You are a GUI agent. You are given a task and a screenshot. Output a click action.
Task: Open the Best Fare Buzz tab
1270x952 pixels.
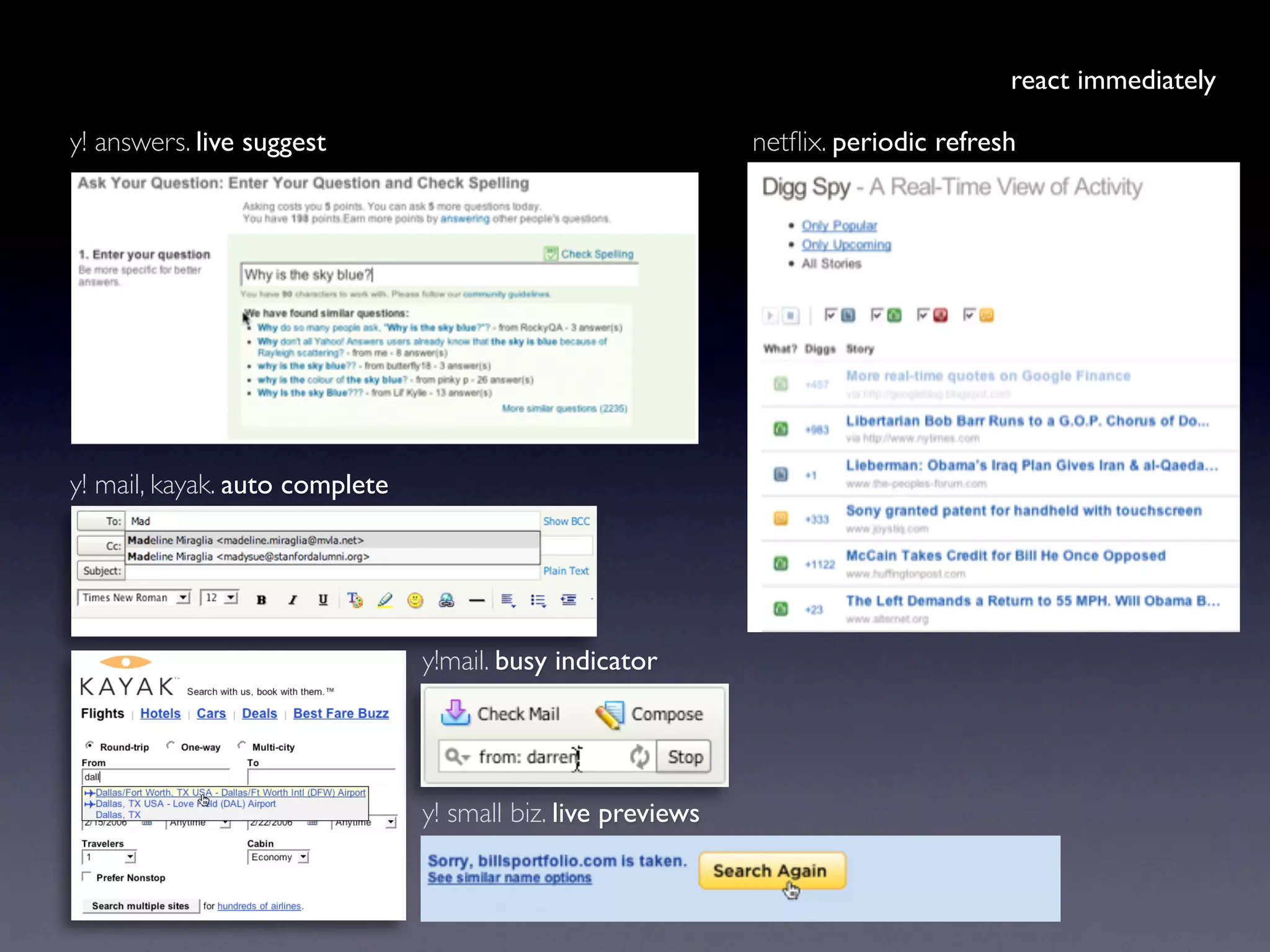click(x=340, y=713)
